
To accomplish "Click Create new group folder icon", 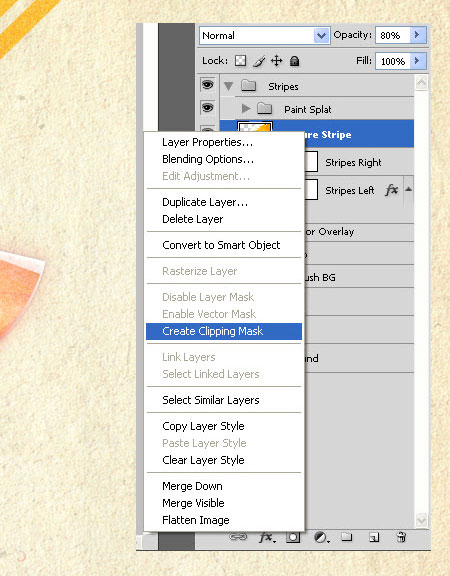I will (x=346, y=537).
